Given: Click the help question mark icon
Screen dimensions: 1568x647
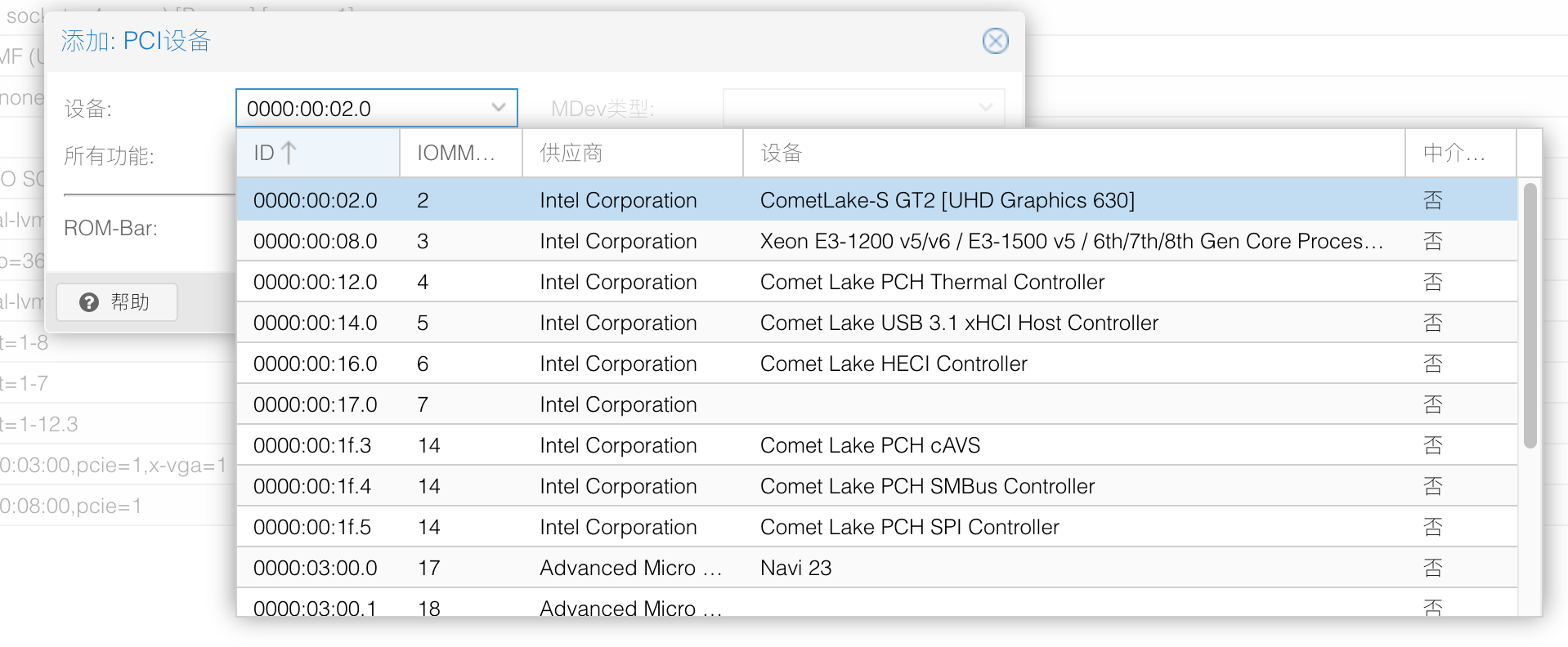Looking at the screenshot, I should 89,302.
